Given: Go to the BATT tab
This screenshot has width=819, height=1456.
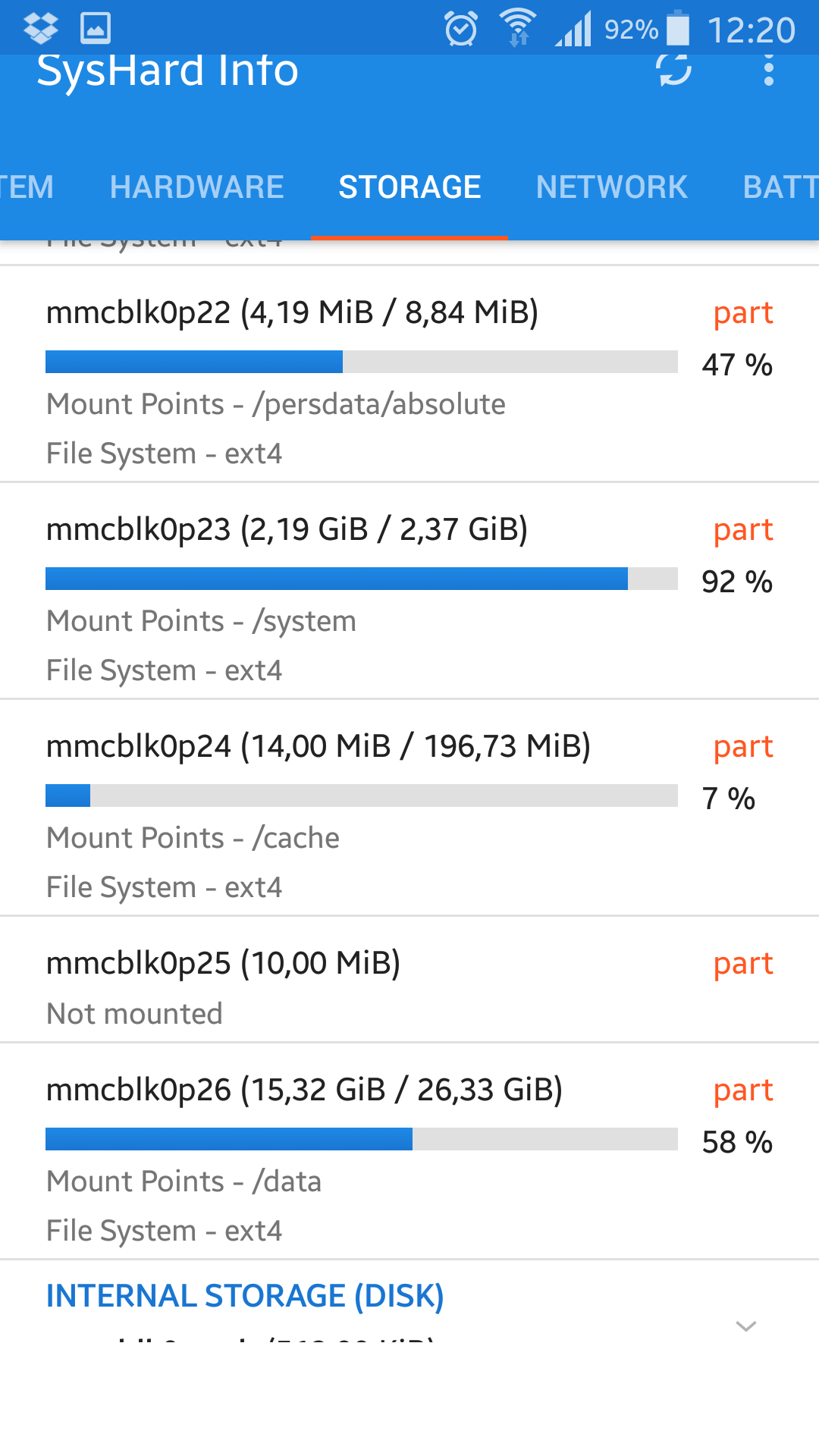Looking at the screenshot, I should pyautogui.click(x=780, y=187).
